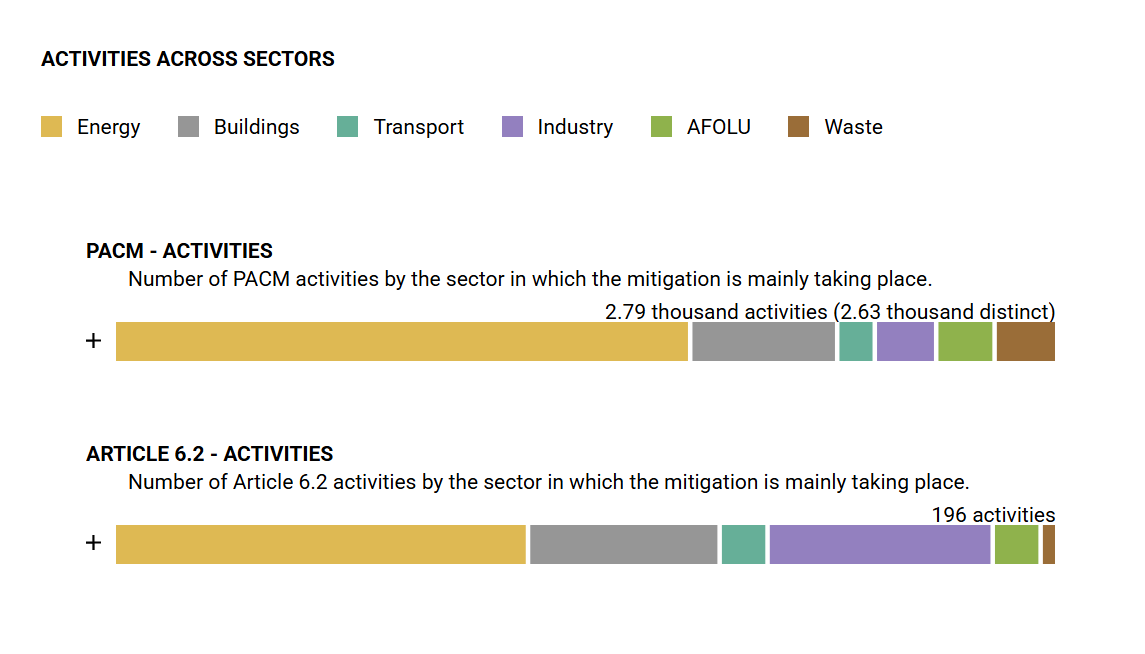The image size is (1145, 654).
Task: Expand the PACM activities plus icon
Action: 93,341
